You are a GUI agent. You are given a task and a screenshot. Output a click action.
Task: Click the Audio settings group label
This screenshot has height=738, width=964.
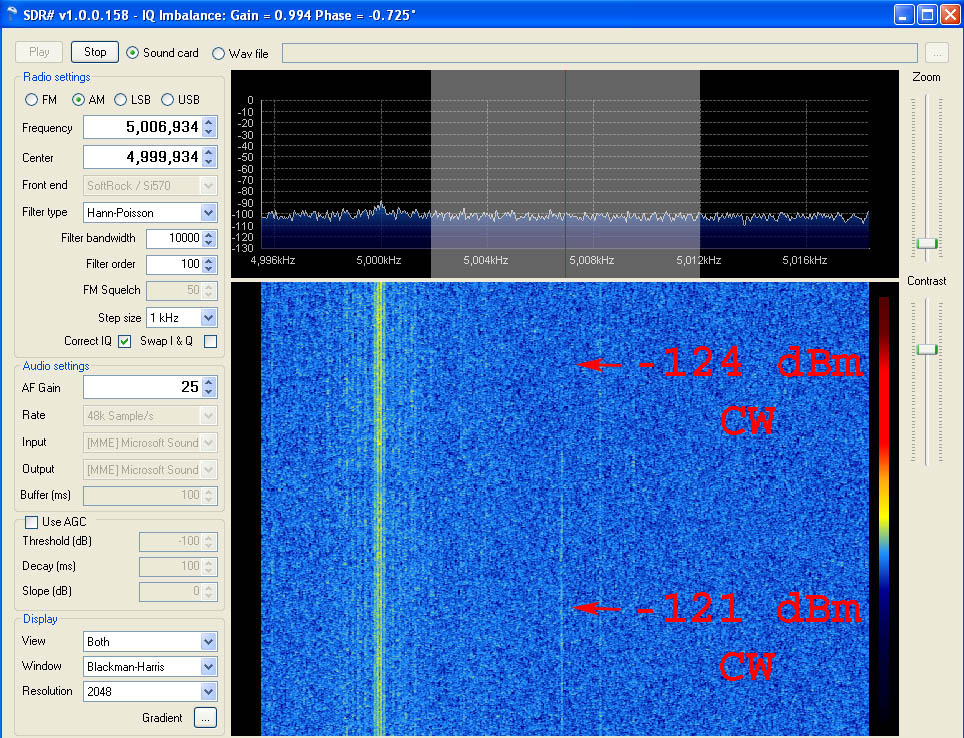pyautogui.click(x=56, y=366)
